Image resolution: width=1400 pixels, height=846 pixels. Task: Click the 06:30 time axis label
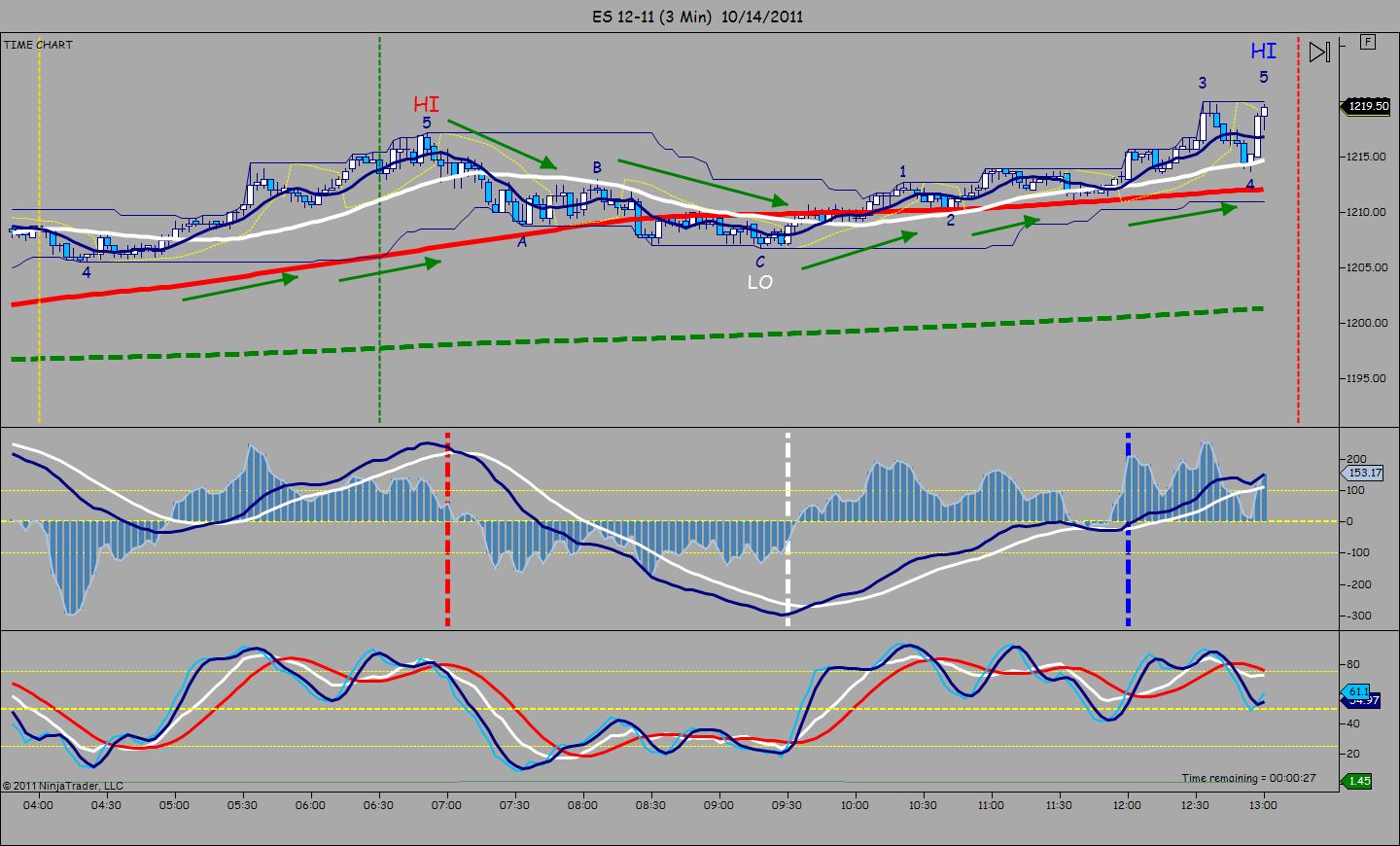point(379,805)
